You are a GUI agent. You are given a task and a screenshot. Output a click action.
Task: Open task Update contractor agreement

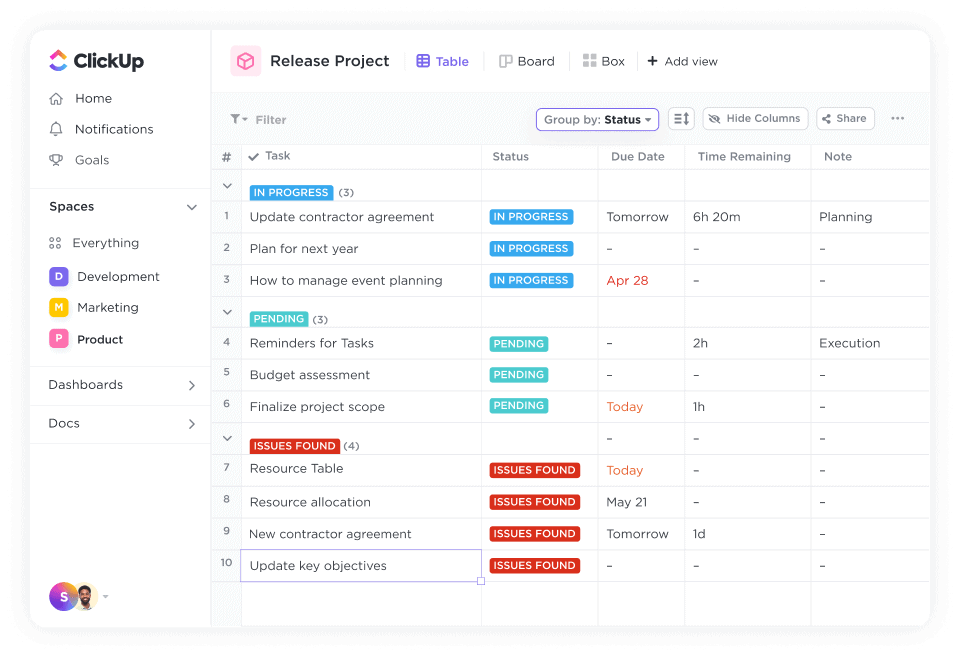(x=342, y=217)
